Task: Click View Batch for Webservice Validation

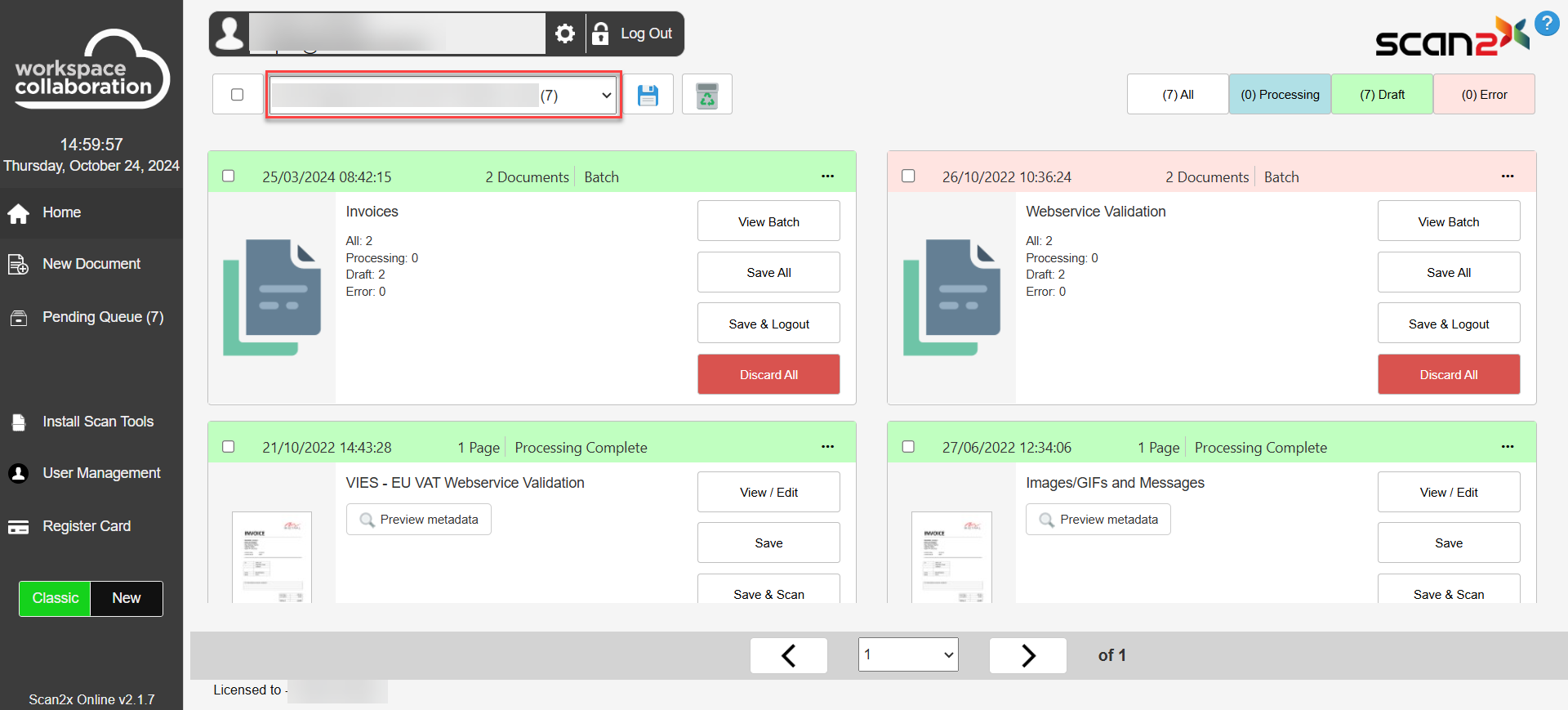Action: click(1448, 221)
